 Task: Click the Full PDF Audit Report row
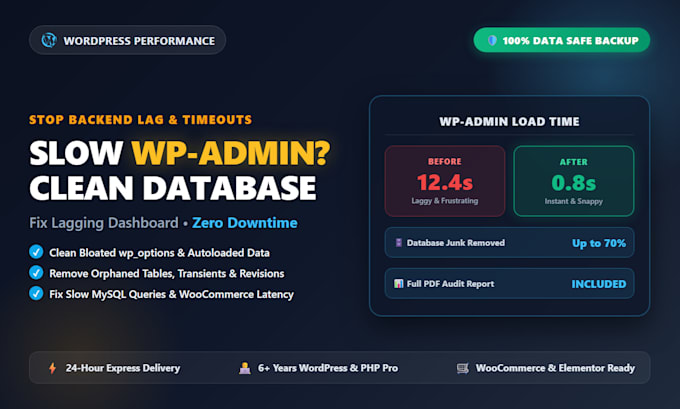click(510, 284)
